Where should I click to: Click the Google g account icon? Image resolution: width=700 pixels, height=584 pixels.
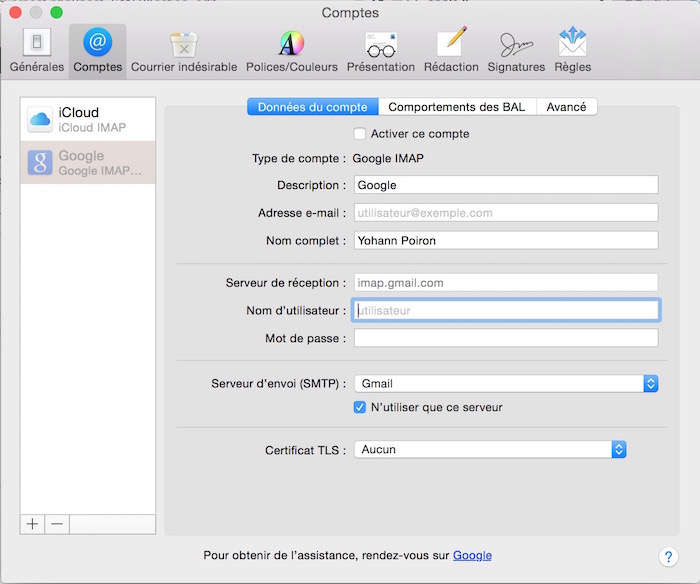(40, 163)
